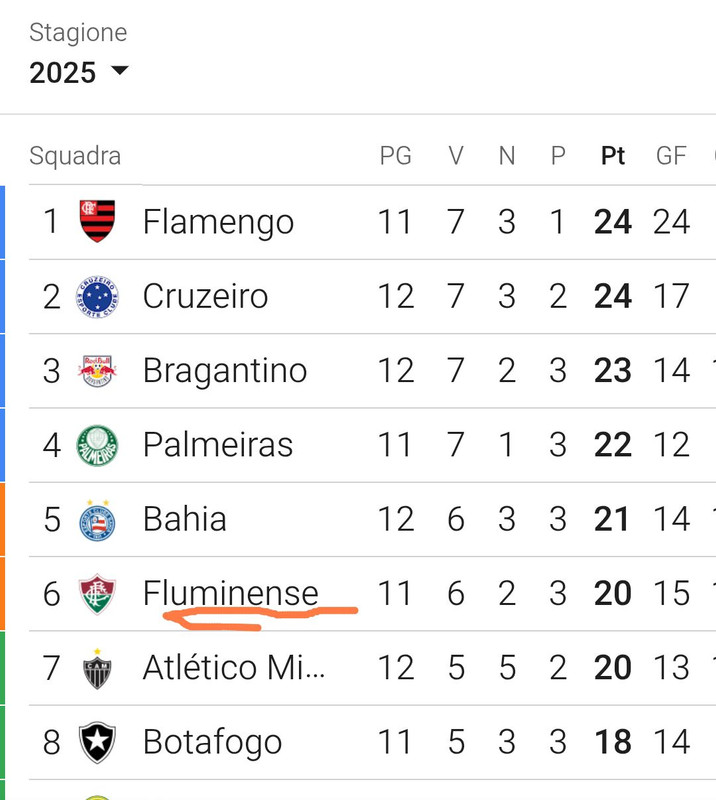Image resolution: width=716 pixels, height=800 pixels.
Task: Click the Squadra column header
Action: [75, 156]
